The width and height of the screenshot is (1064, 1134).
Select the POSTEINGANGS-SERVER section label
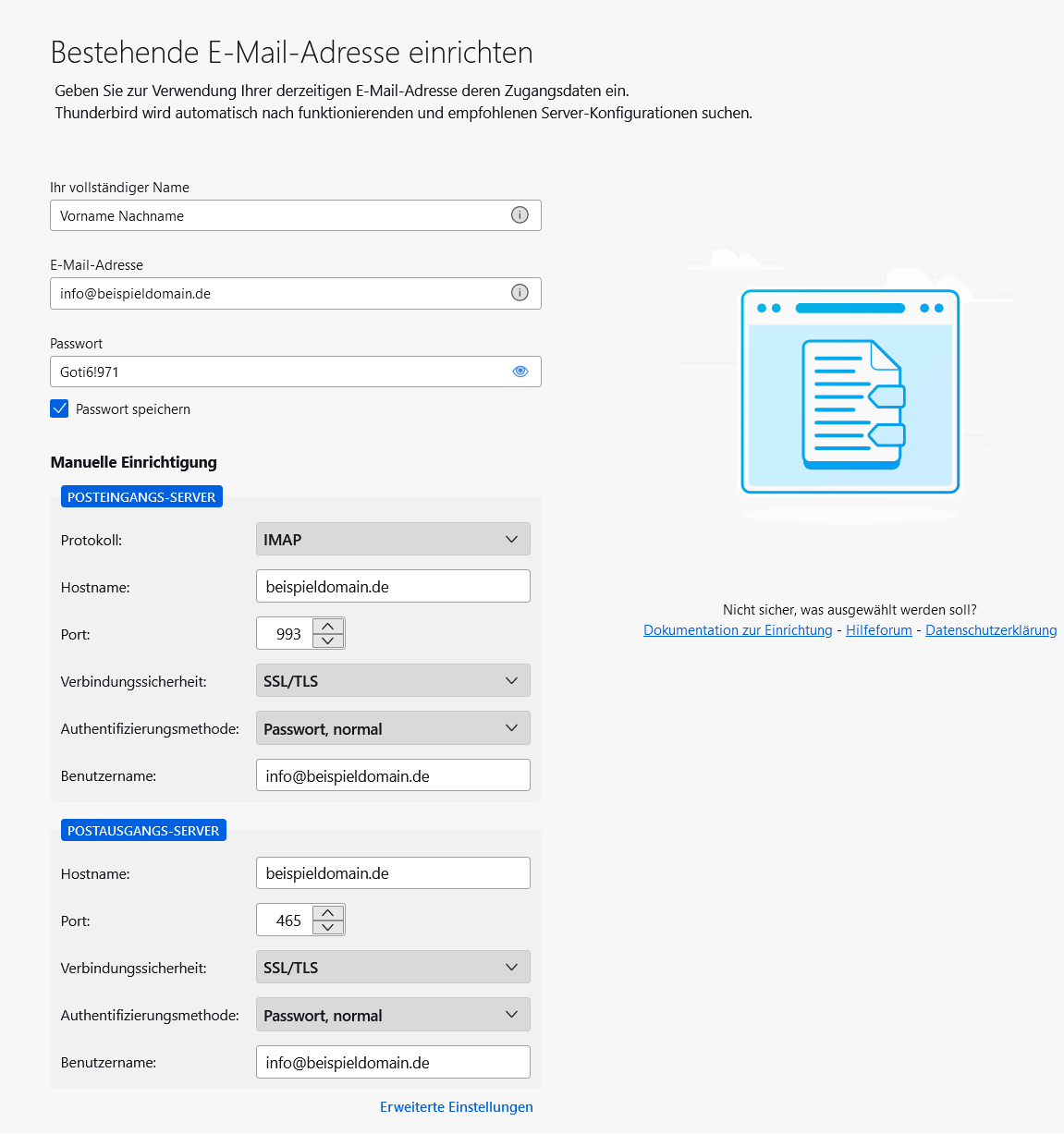[141, 496]
